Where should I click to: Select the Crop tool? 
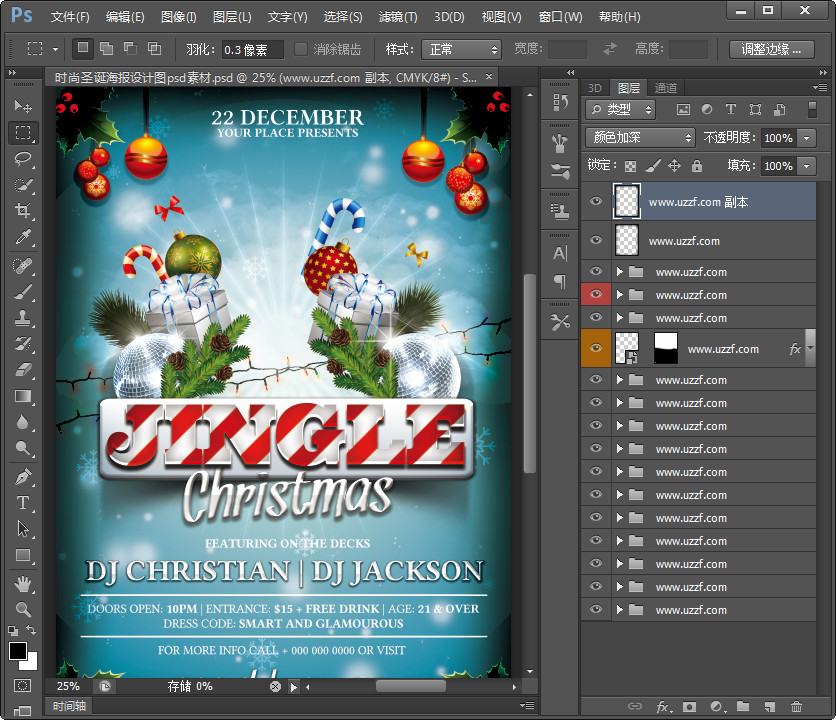23,211
